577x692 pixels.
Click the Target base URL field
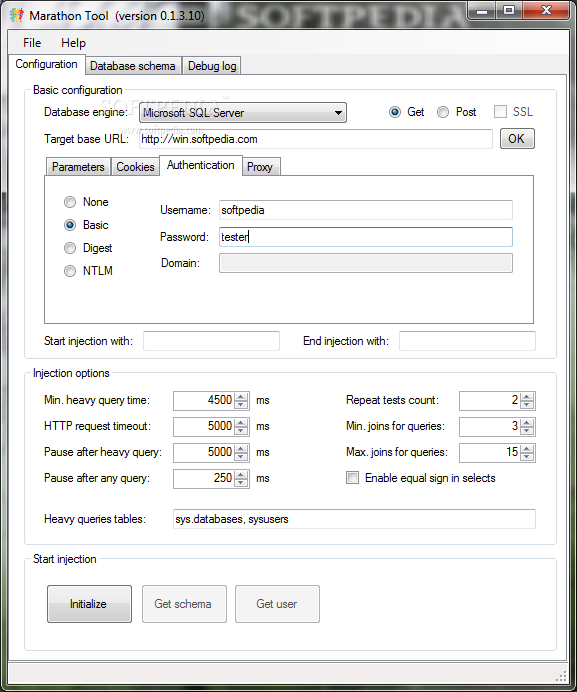click(x=316, y=139)
